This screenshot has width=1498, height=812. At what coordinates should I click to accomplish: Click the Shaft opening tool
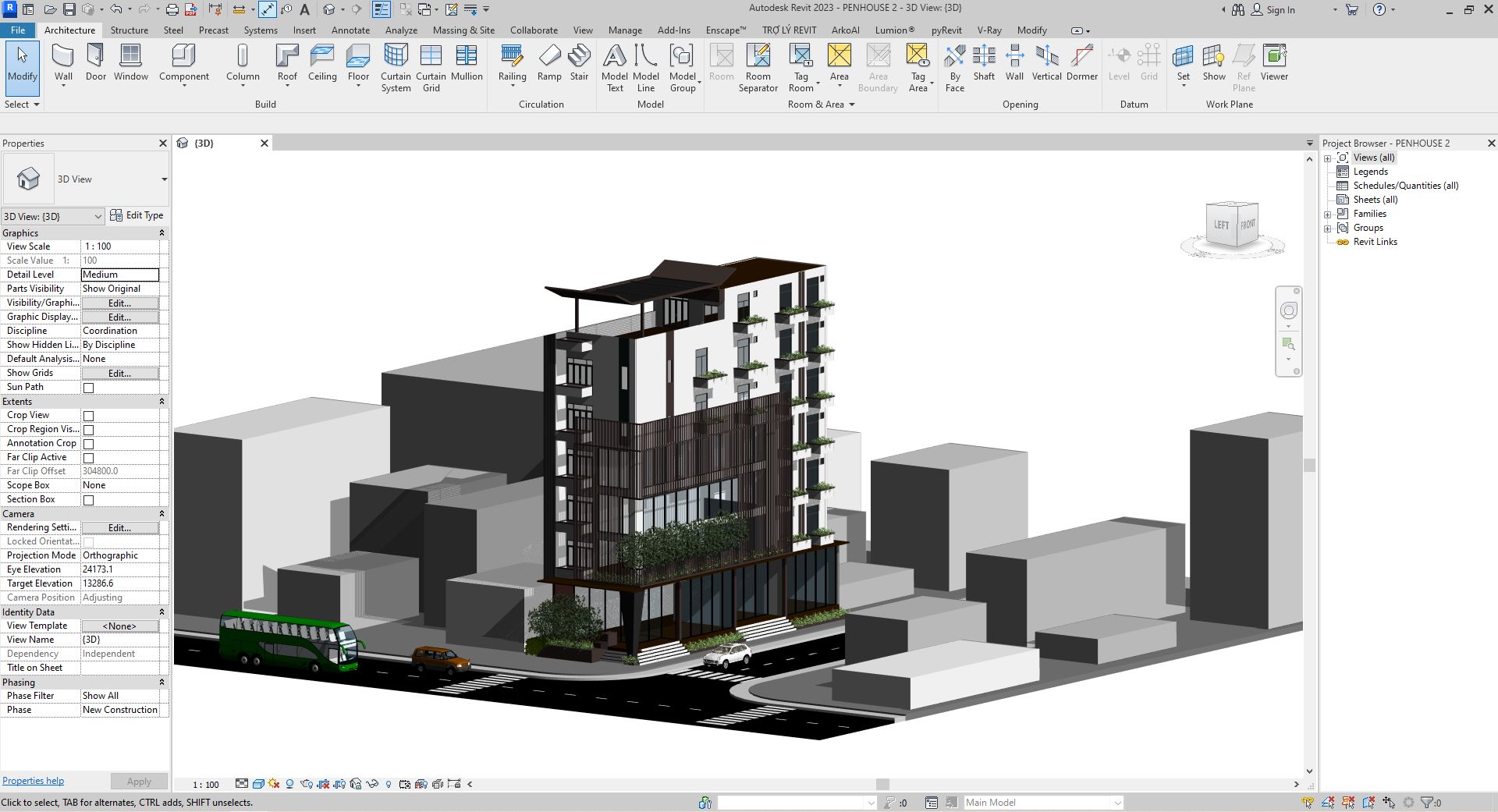tap(984, 62)
